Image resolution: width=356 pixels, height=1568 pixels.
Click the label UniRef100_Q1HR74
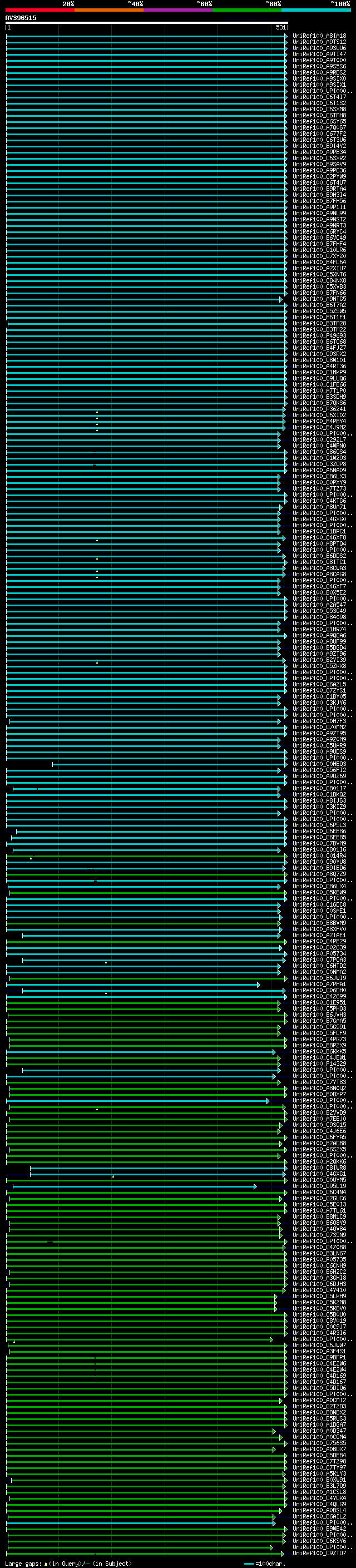coord(319,630)
